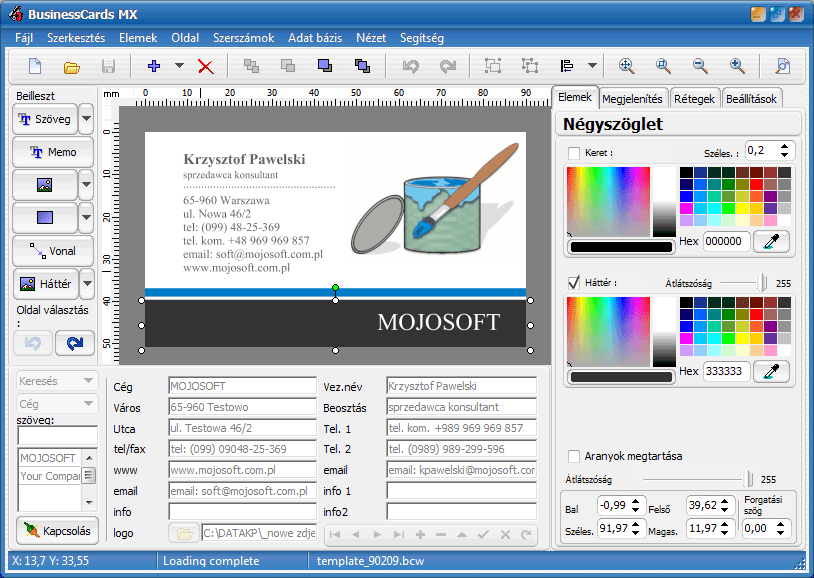Click MOJOSOFT text on the business card
814x578 pixels.
tap(438, 322)
